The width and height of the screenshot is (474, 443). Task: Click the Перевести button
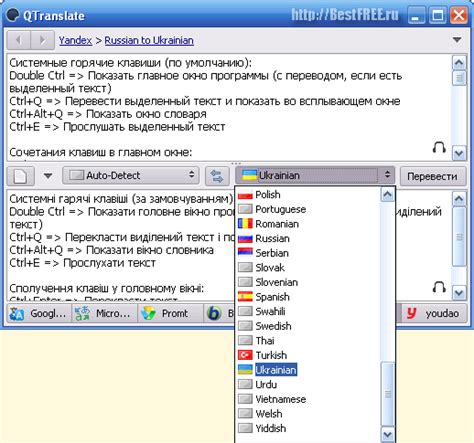pyautogui.click(x=433, y=176)
